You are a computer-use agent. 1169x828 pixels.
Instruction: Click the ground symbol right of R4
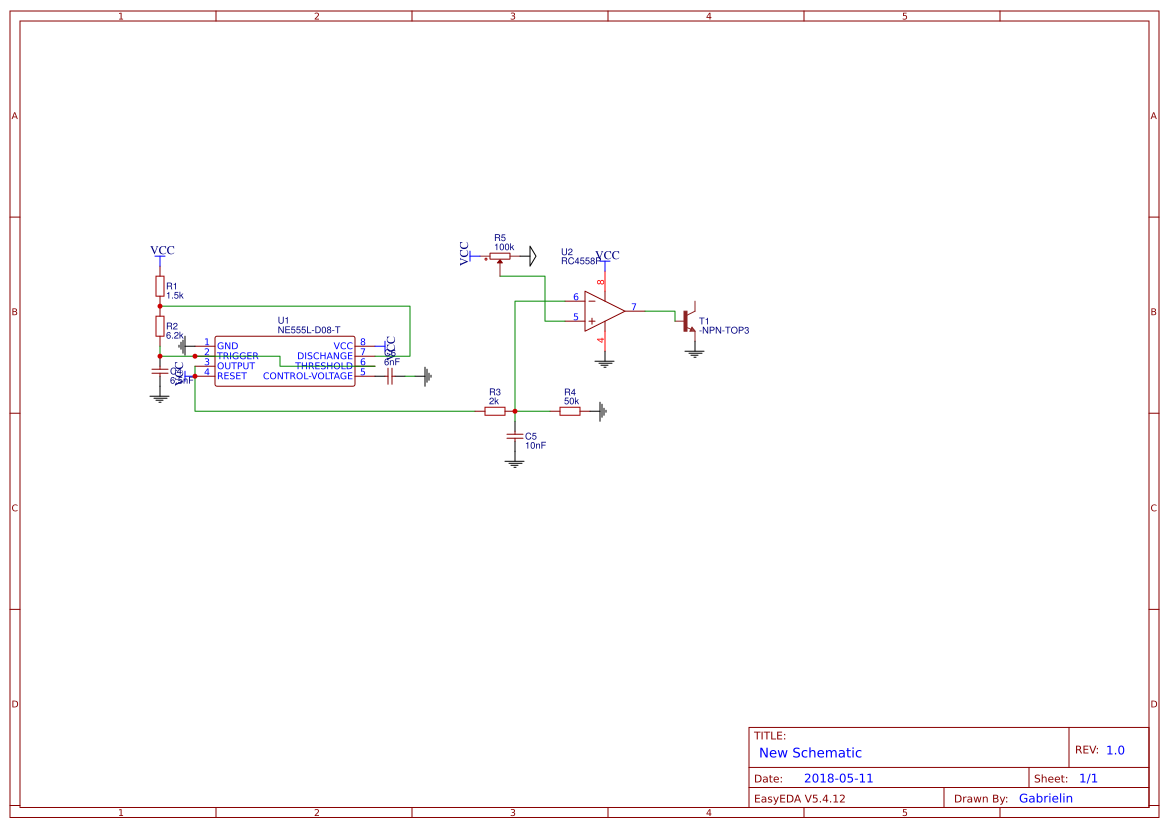click(x=602, y=411)
